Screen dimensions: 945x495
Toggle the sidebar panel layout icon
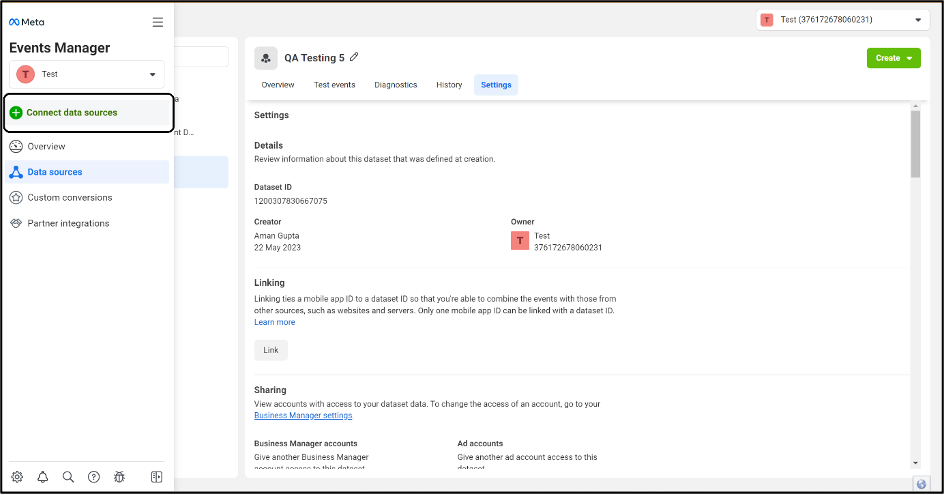(157, 477)
